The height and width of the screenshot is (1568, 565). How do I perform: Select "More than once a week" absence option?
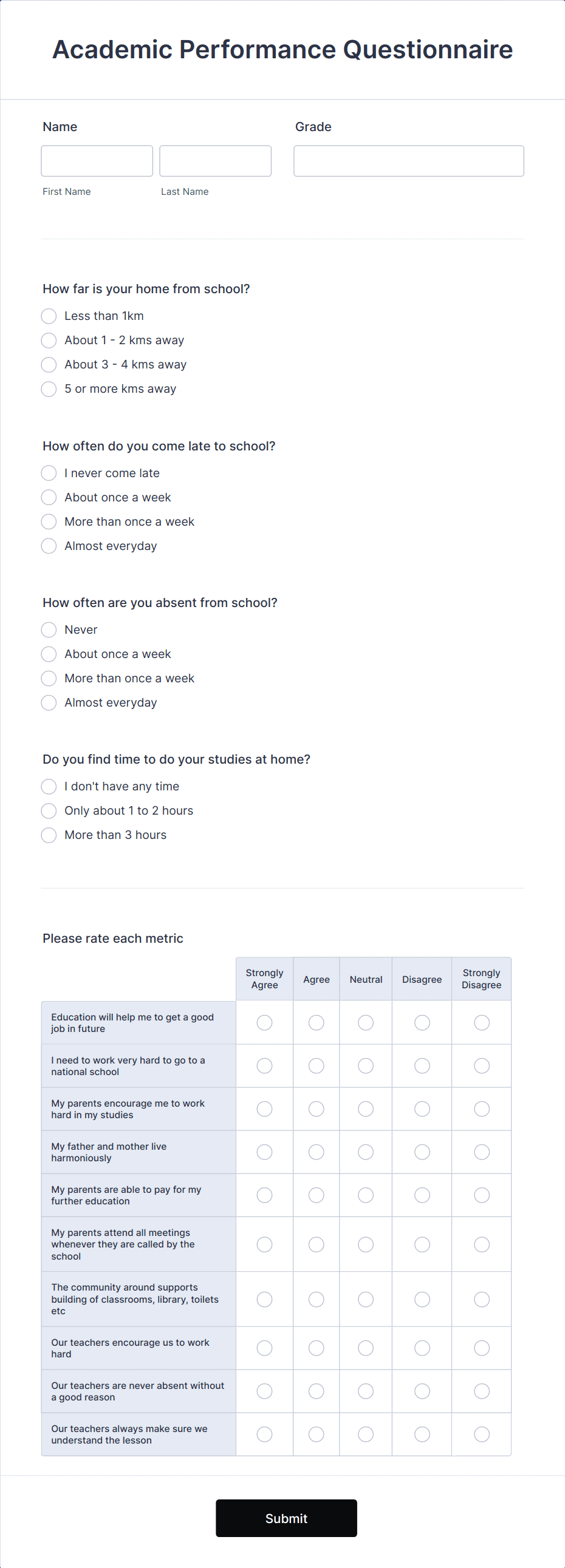point(49,678)
